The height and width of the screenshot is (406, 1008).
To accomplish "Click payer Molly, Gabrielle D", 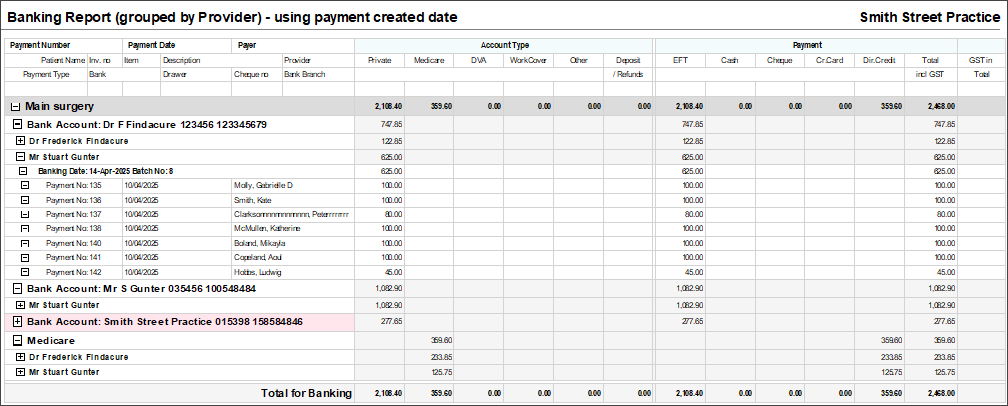I will (264, 186).
